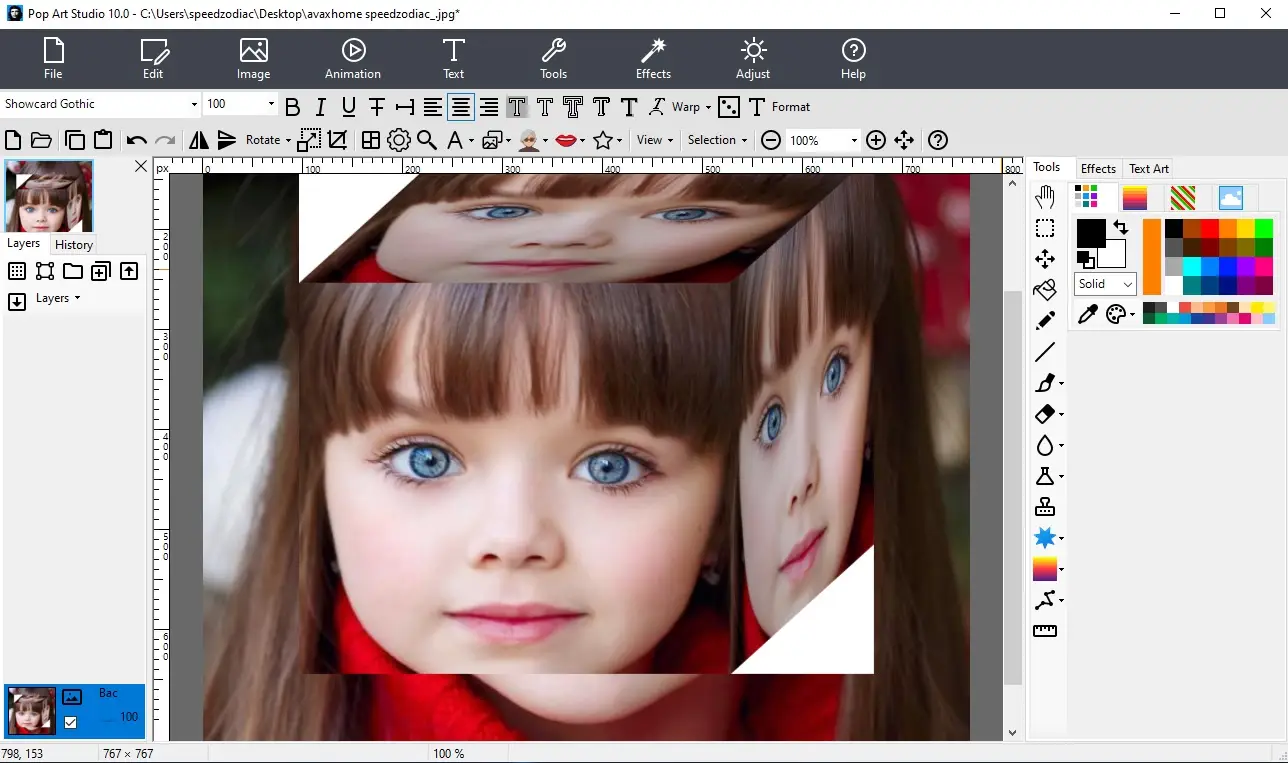
Task: Click the Crop tool icon
Action: click(338, 140)
